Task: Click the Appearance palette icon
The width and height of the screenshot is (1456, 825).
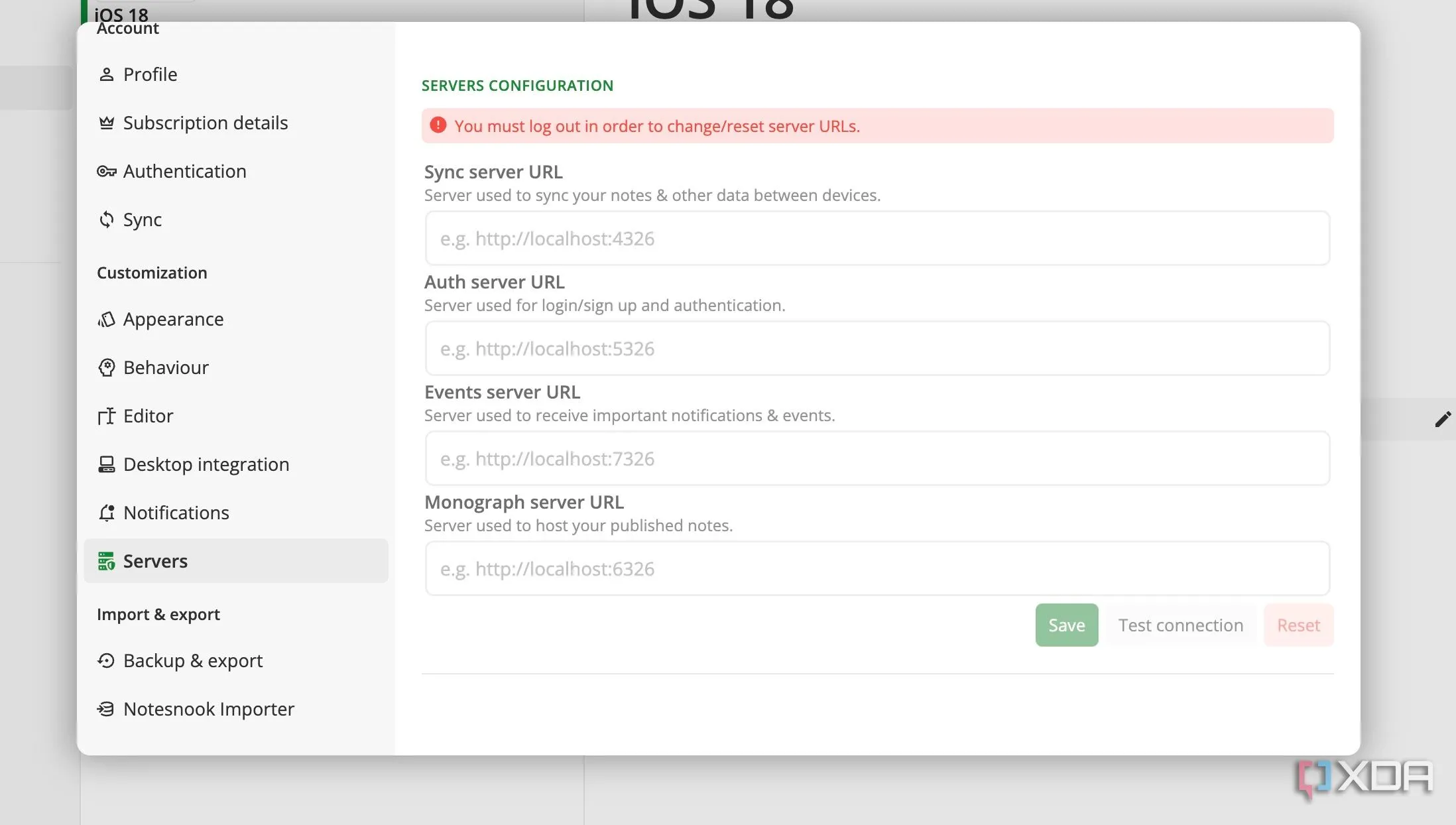Action: (106, 319)
